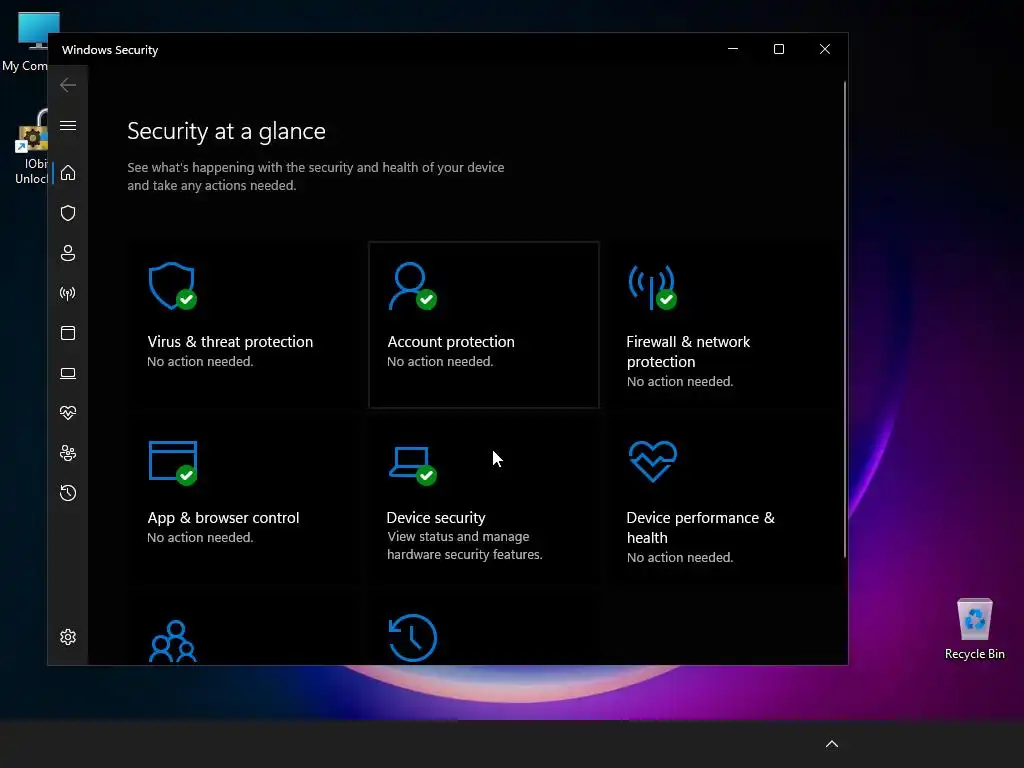
Task: Click the Windows Security vertical scrollbar
Action: (x=844, y=319)
